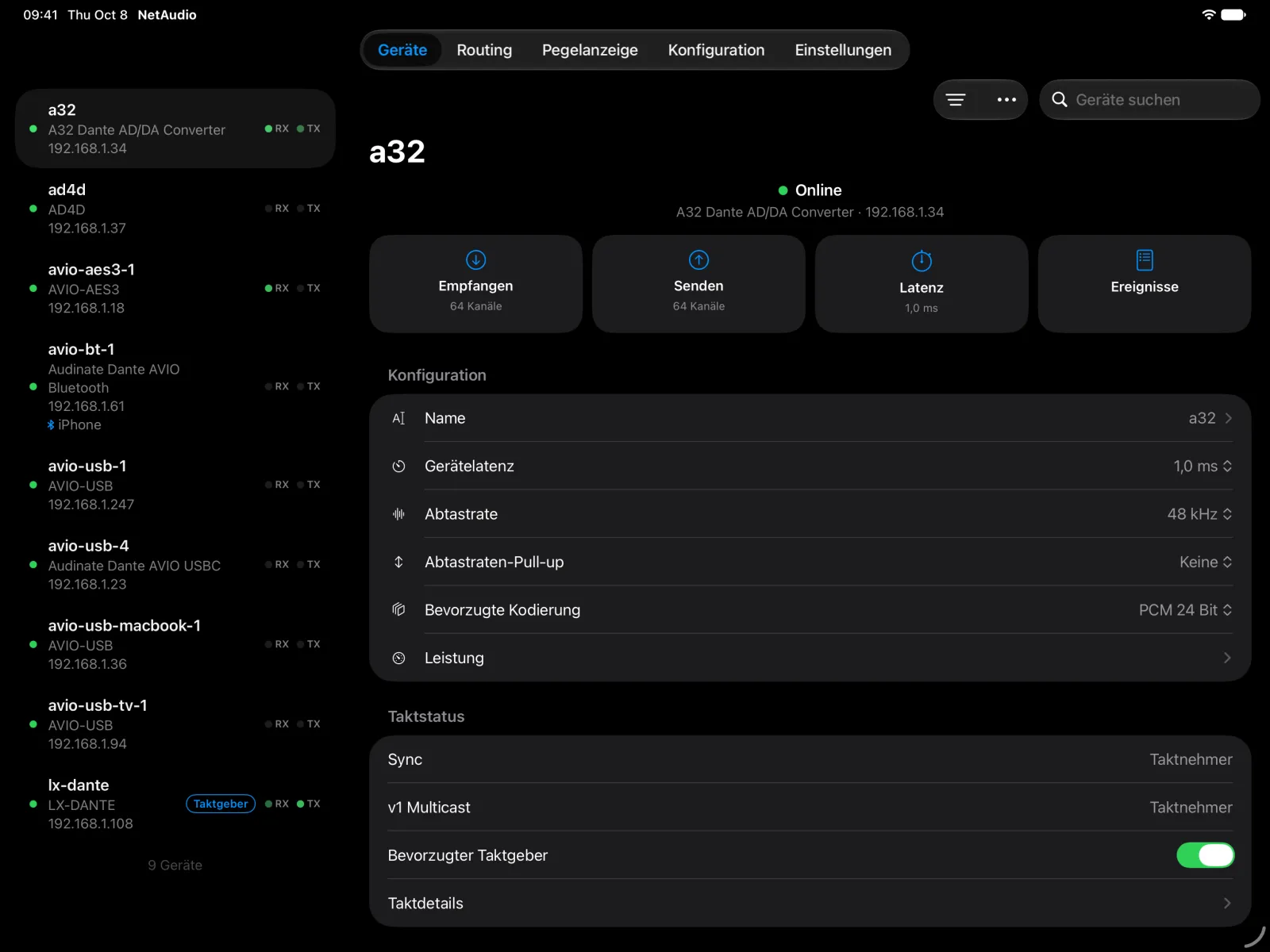
Task: Open Bevorzugte Kodierung PCM 24 Bit dropdown
Action: click(1185, 609)
